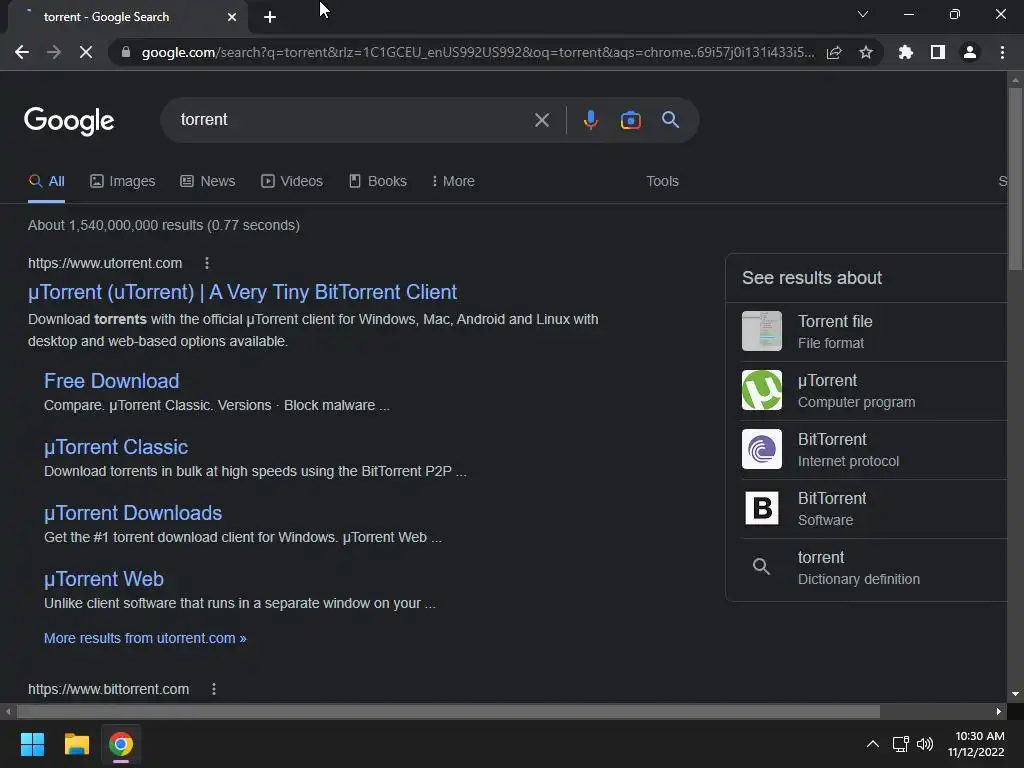1024x768 pixels.
Task: Open options for bittorrent.com result
Action: [214, 689]
